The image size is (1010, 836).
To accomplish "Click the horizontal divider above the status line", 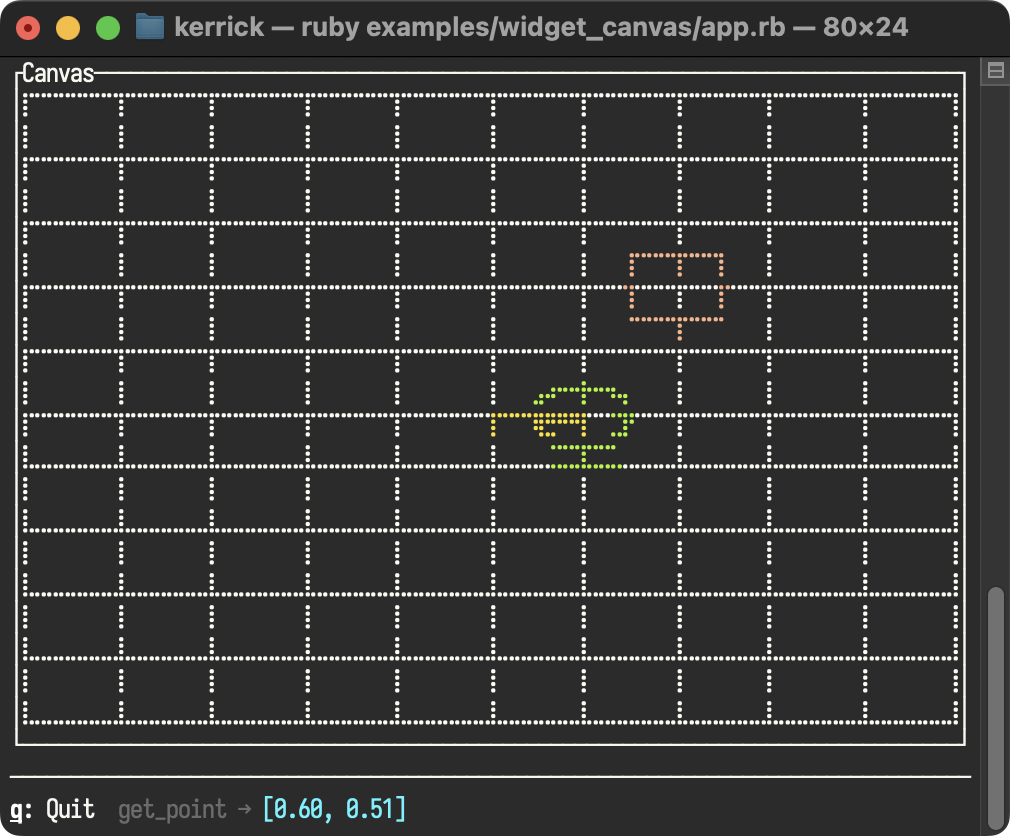I will [490, 777].
